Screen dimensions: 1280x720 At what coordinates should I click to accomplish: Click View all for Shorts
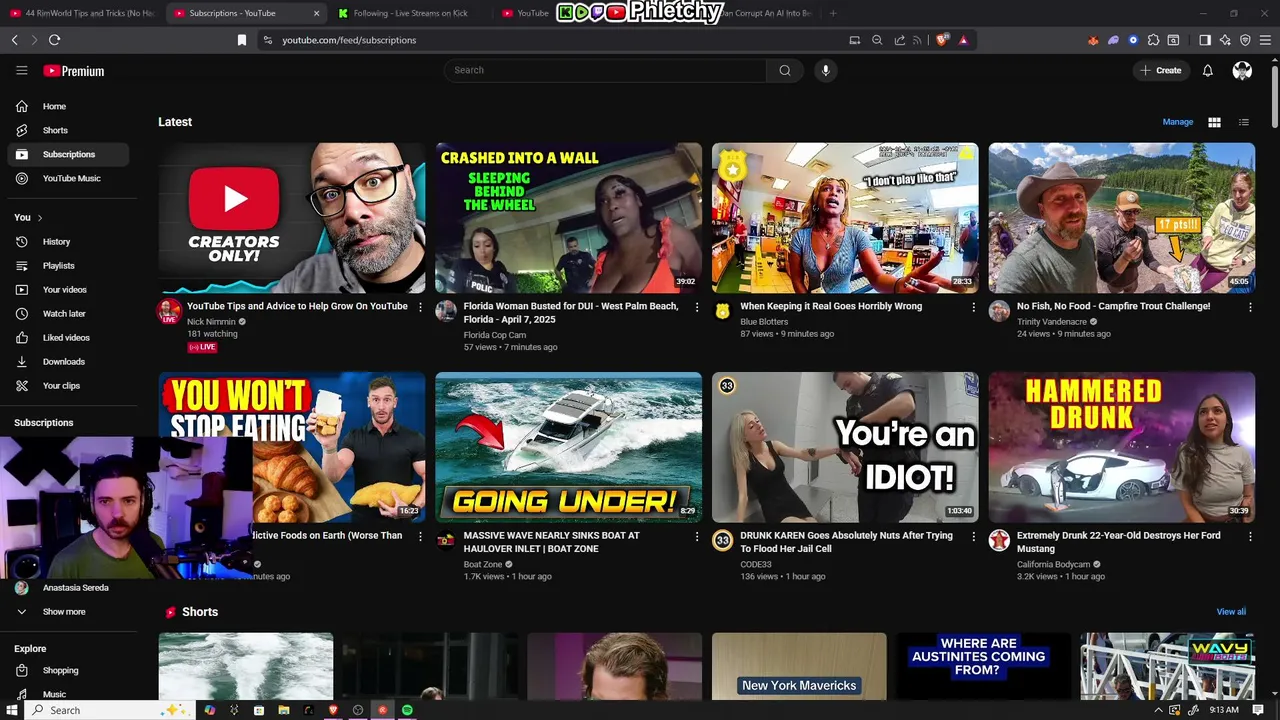pos(1231,612)
